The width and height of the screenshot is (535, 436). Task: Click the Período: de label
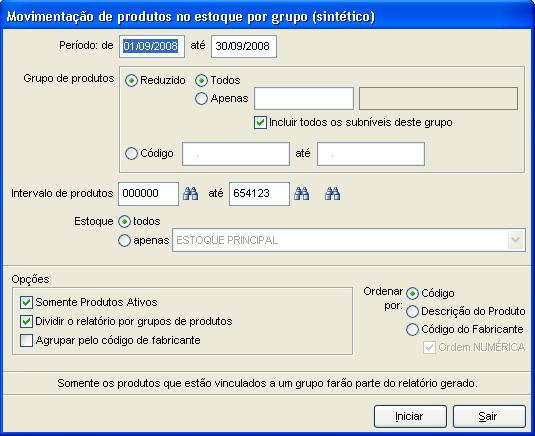[86, 45]
